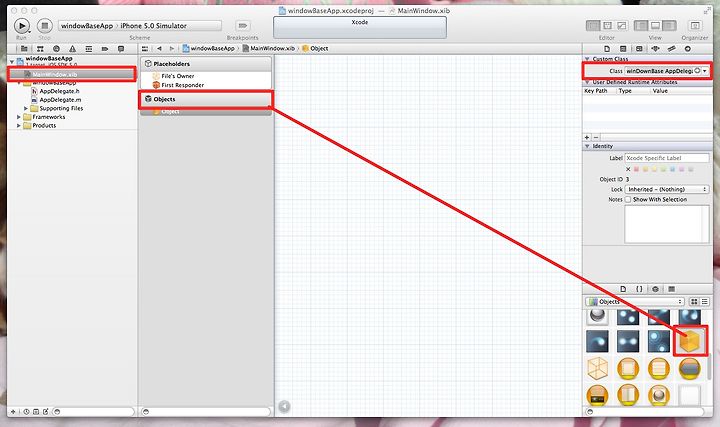Open the Search navigator icon
720x427 pixels.
tap(56, 49)
